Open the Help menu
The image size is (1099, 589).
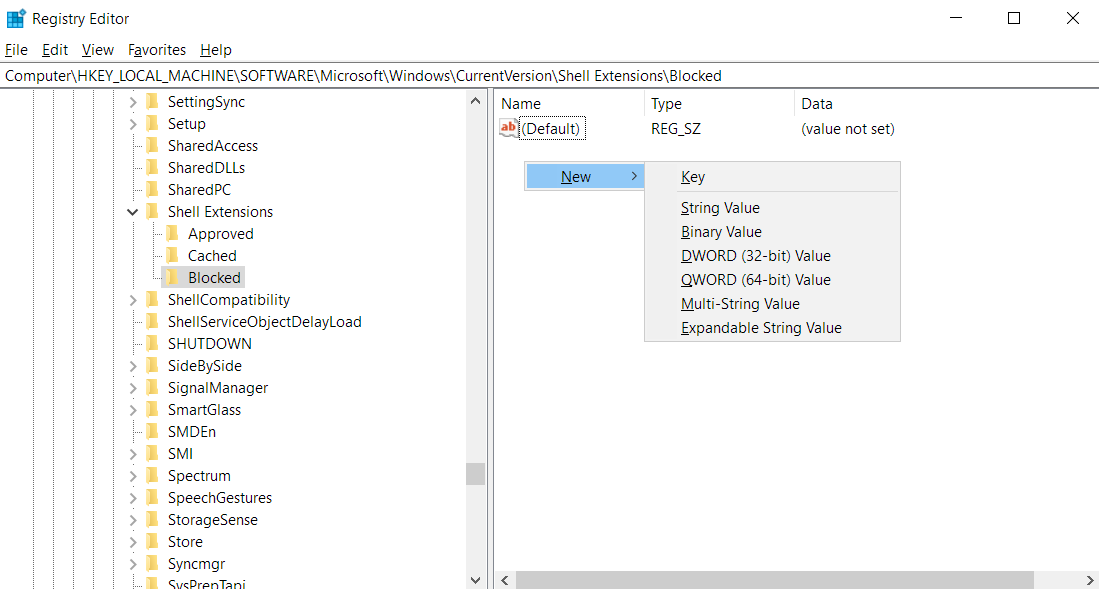click(215, 49)
